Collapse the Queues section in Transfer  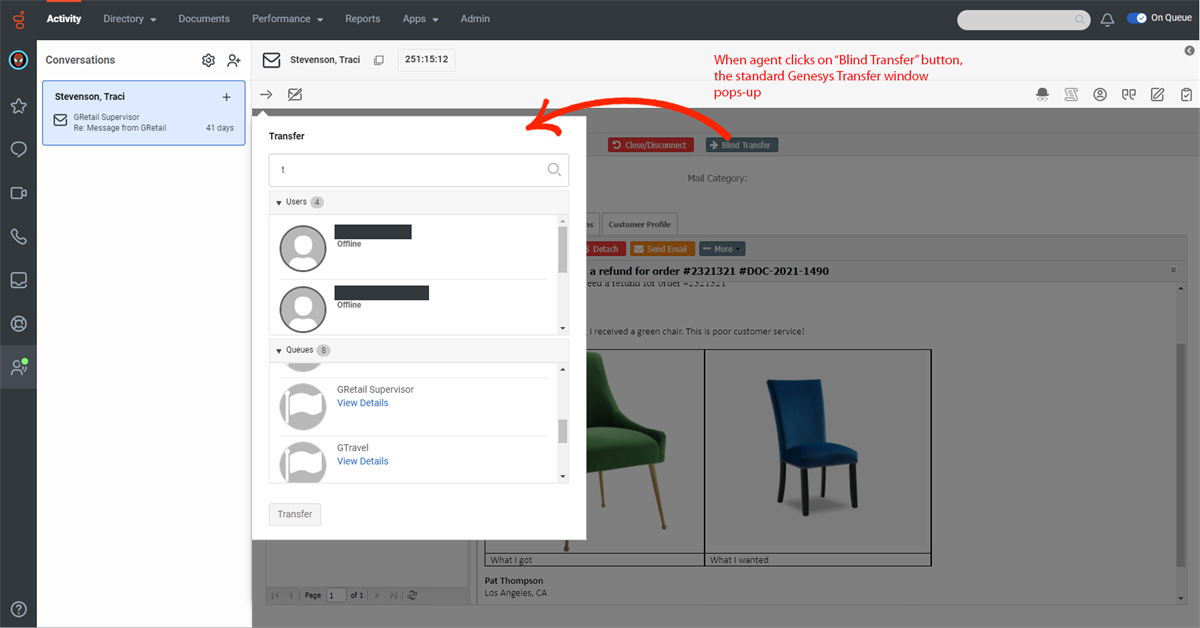(x=278, y=351)
